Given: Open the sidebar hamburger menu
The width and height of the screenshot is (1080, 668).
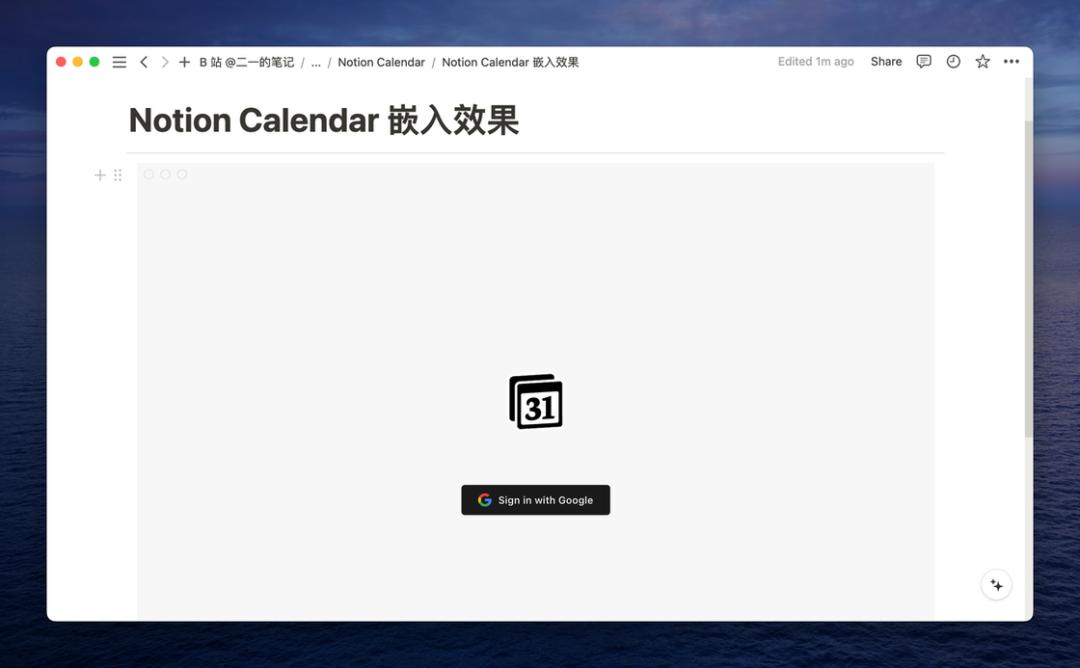Looking at the screenshot, I should coord(119,62).
